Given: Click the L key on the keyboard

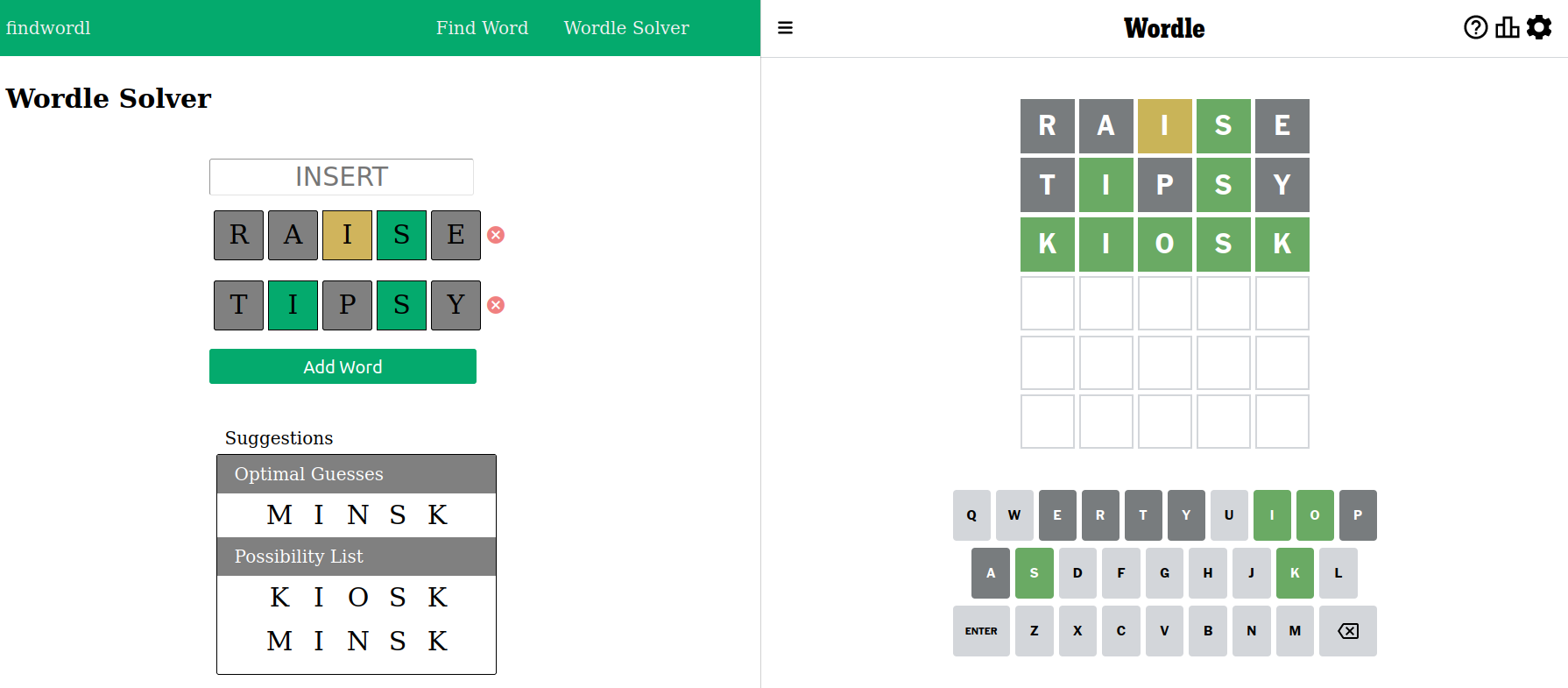Looking at the screenshot, I should [1338, 573].
